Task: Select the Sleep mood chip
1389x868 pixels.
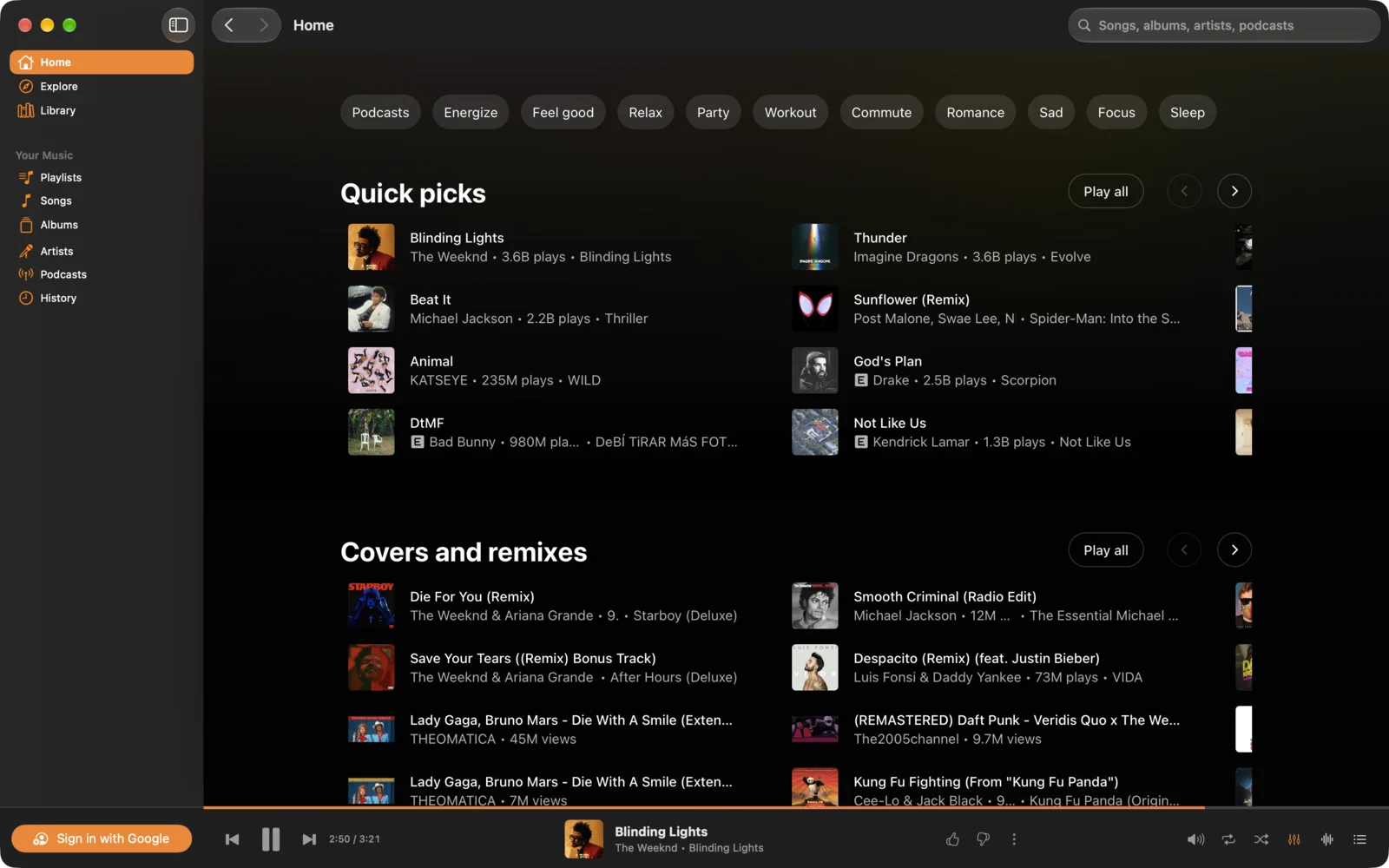Action: 1187,112
